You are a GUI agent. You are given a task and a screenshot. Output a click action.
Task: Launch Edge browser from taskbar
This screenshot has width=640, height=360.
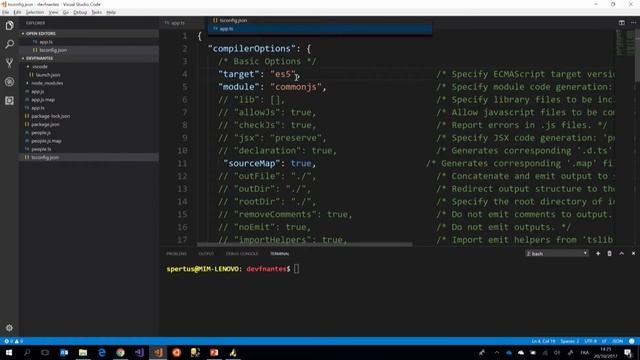point(102,353)
